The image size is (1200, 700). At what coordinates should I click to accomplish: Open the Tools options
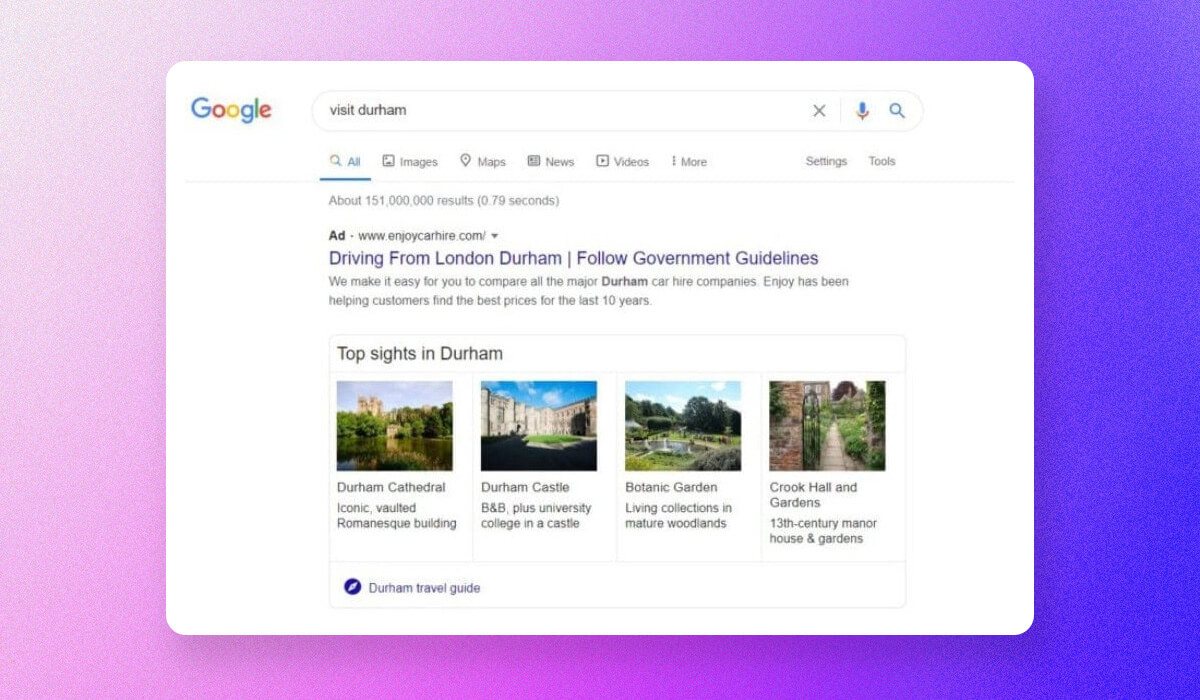click(881, 161)
